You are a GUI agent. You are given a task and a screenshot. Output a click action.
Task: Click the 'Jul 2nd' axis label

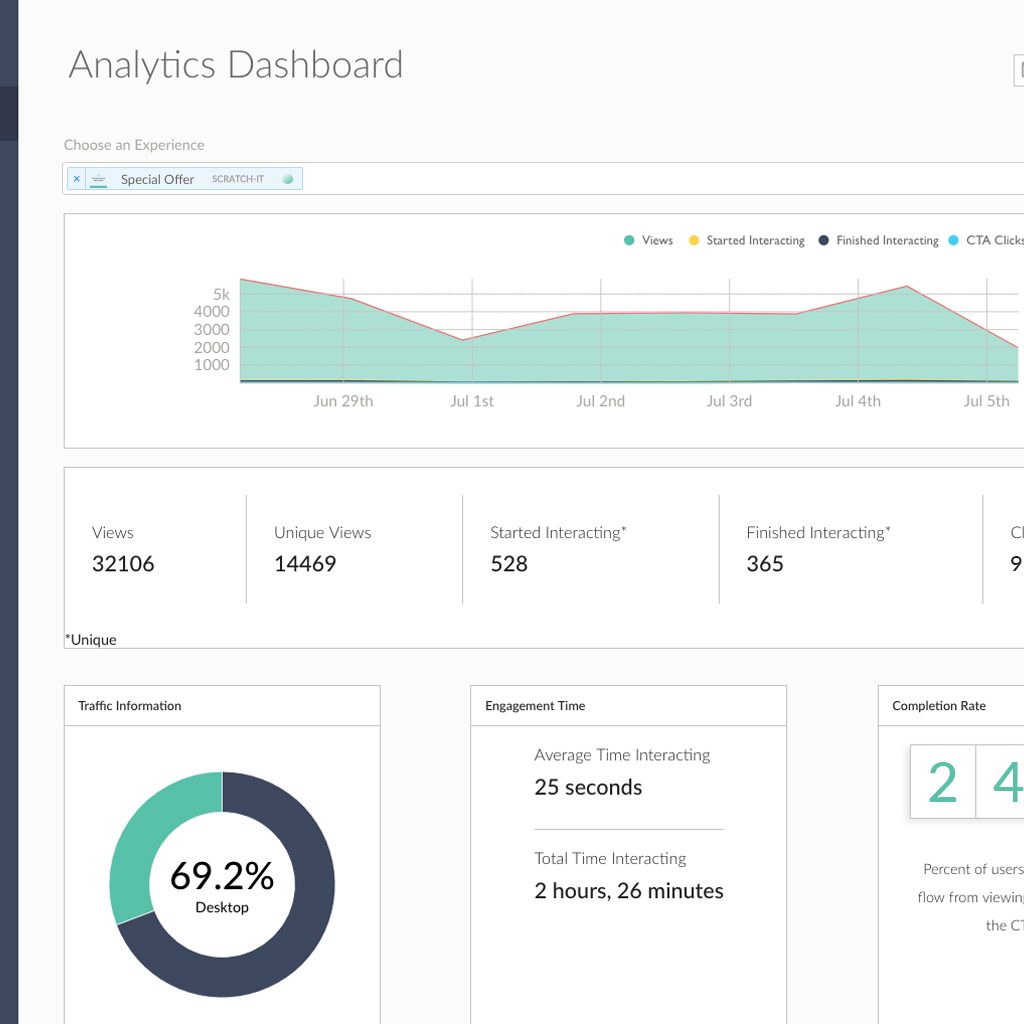[x=600, y=401]
